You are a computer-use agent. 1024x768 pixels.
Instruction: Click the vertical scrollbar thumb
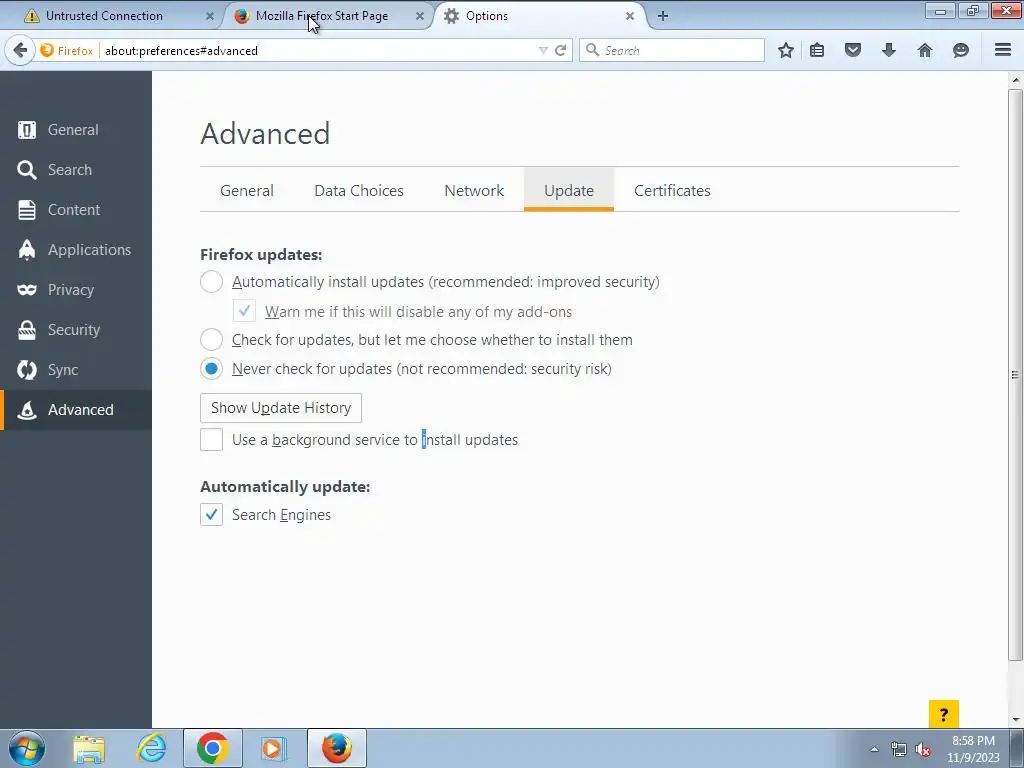pos(1015,374)
